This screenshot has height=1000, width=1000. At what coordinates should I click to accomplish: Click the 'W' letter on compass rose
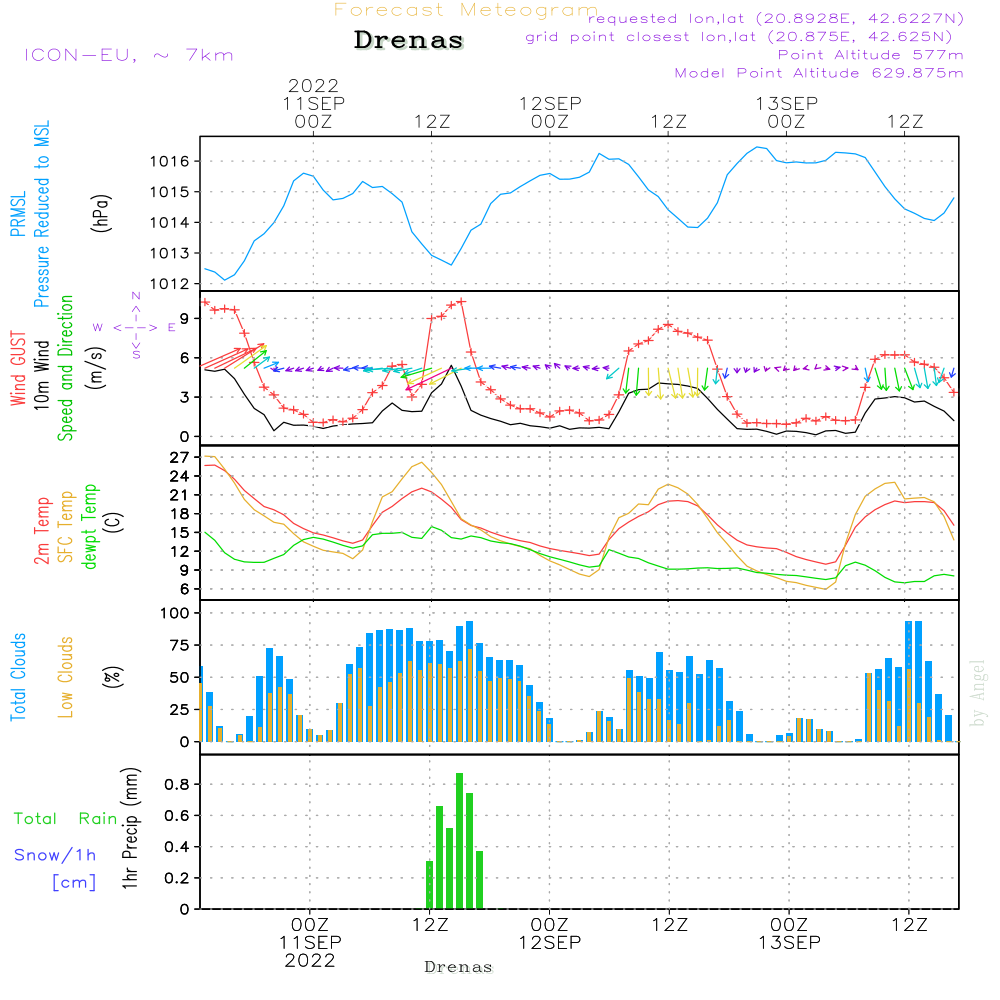coord(98,327)
